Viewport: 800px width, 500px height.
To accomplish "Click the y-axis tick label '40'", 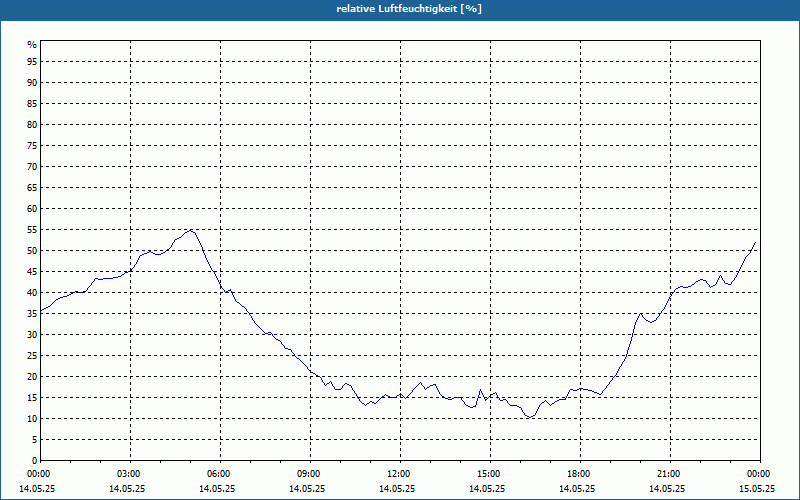I will (32, 292).
